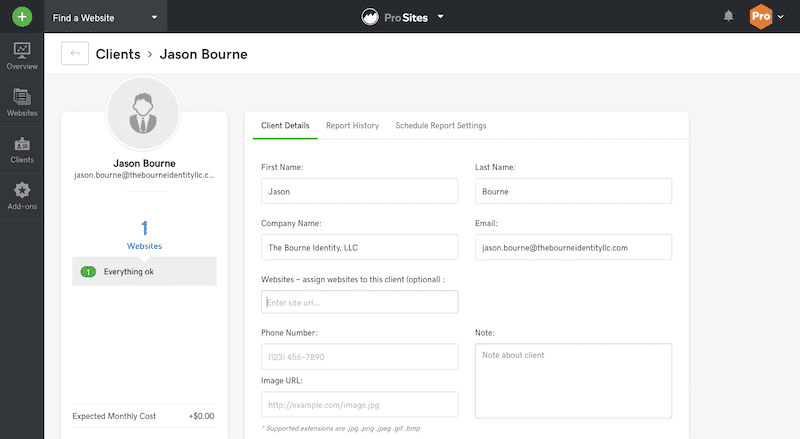This screenshot has height=439, width=800.
Task: Open the Websites sidebar icon
Action: coord(22,103)
